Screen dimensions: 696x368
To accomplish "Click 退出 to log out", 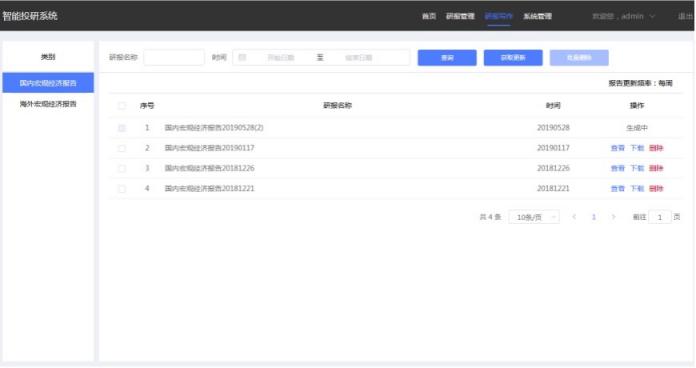I will tap(685, 16).
